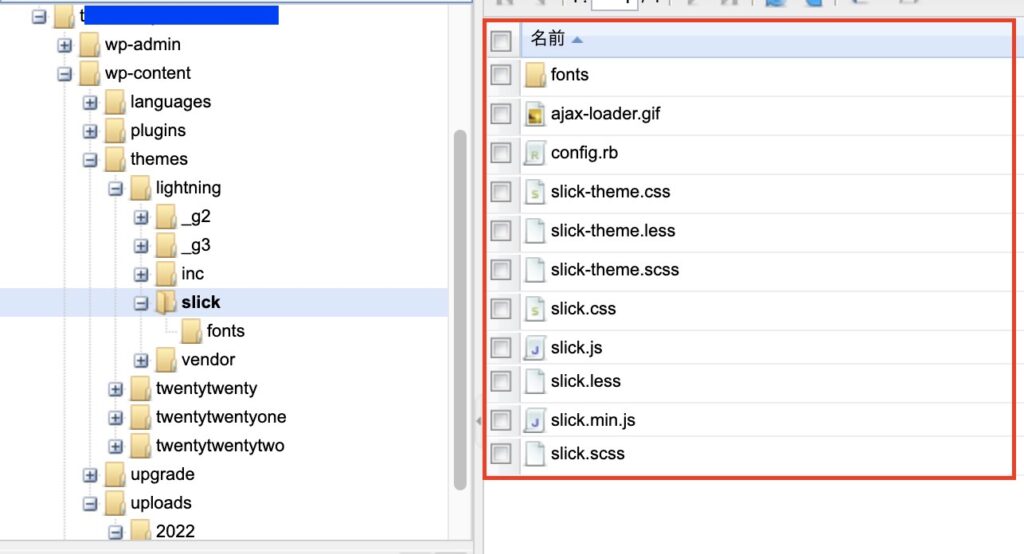
Task: Tick the checkbox for fonts folder row
Action: coord(501,74)
